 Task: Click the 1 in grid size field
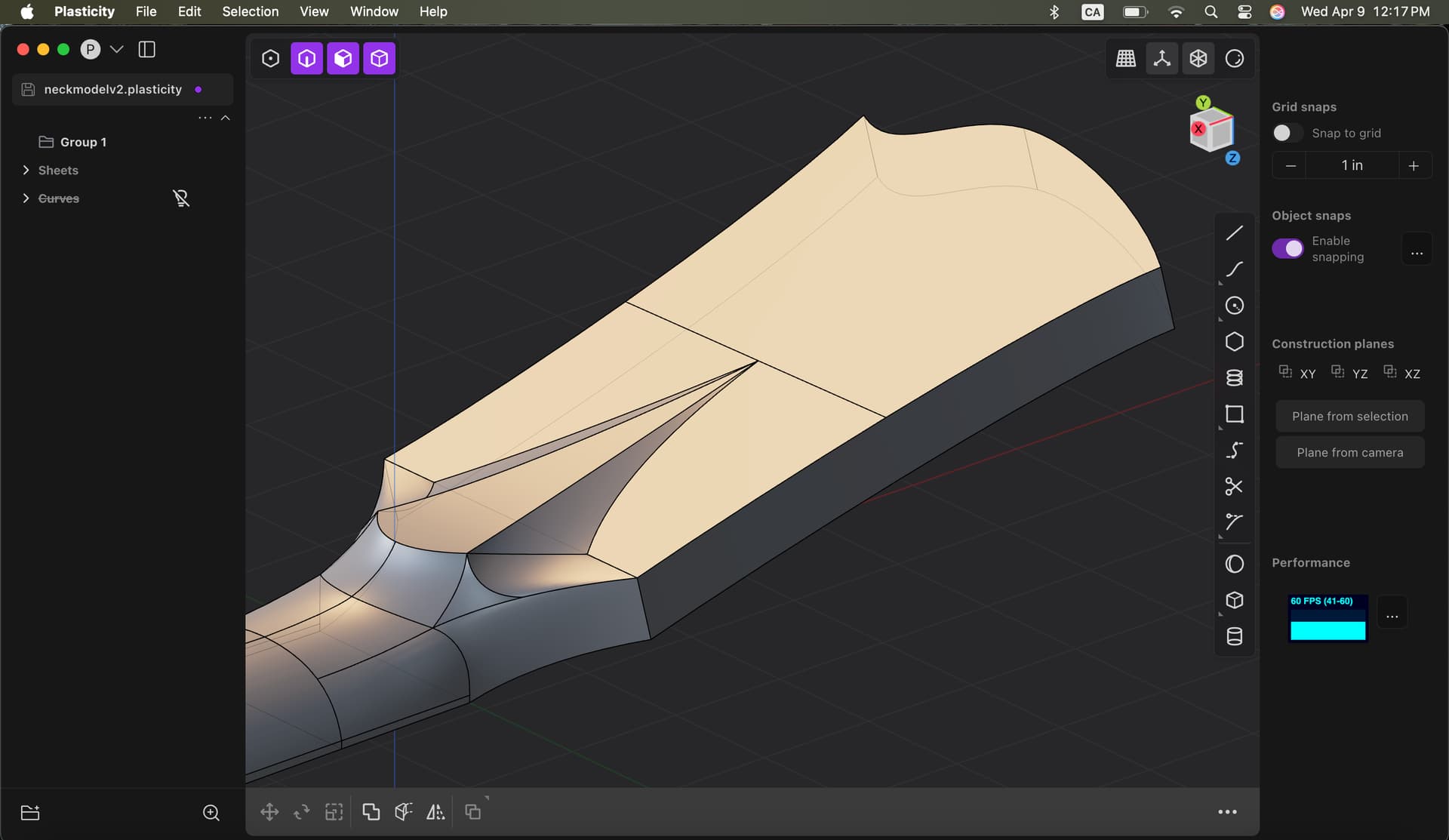click(1352, 165)
